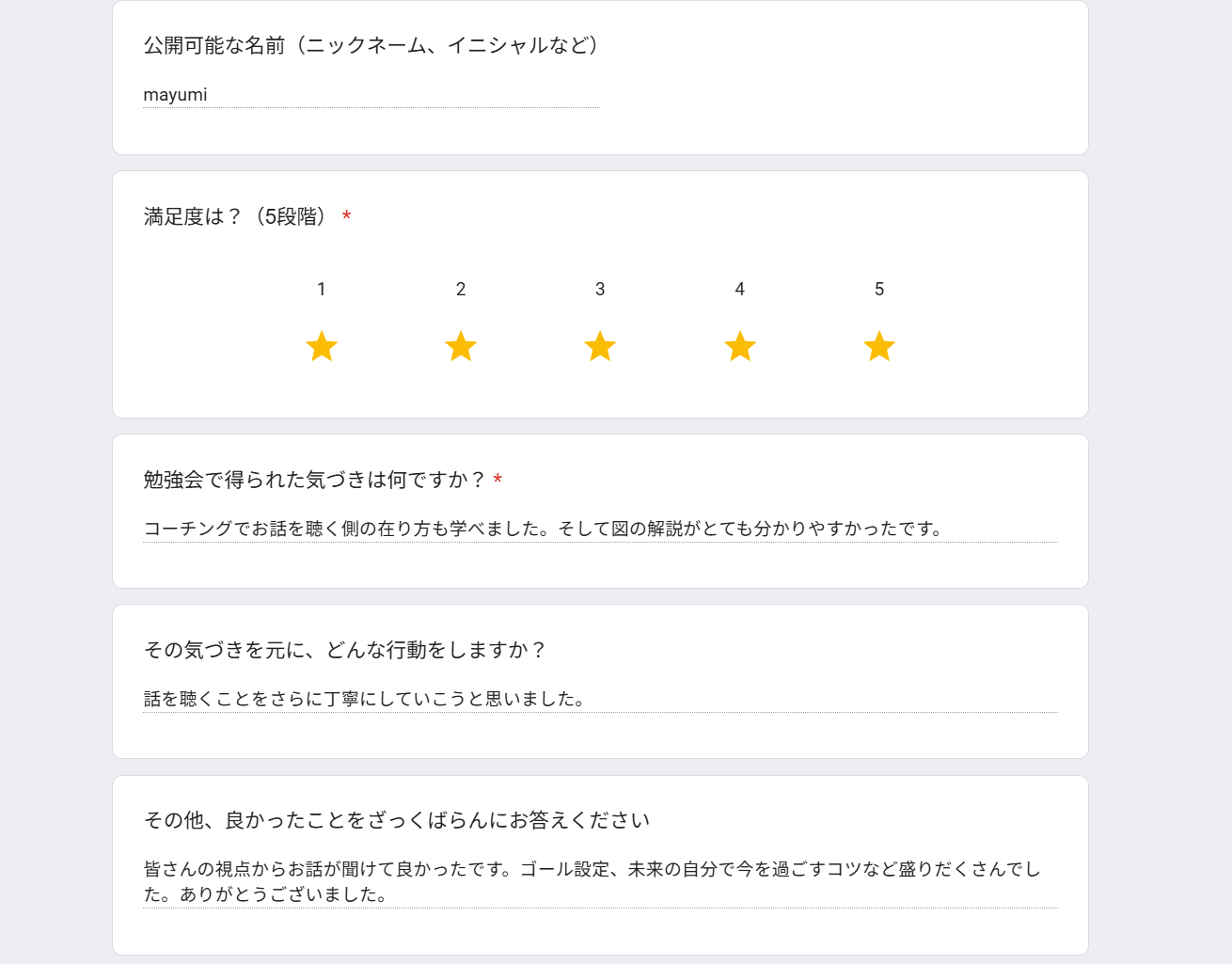Click the name field containing mayumi
Image resolution: width=1232 pixels, height=964 pixels.
click(x=371, y=95)
